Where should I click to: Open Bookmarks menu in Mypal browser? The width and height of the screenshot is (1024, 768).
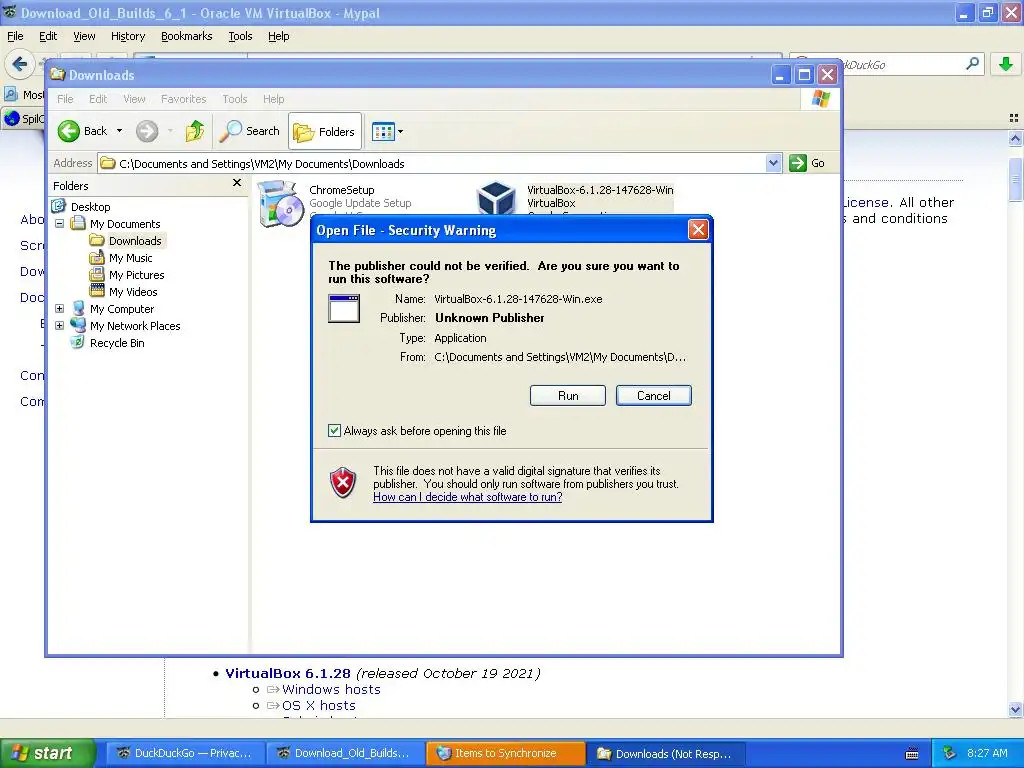coord(187,37)
